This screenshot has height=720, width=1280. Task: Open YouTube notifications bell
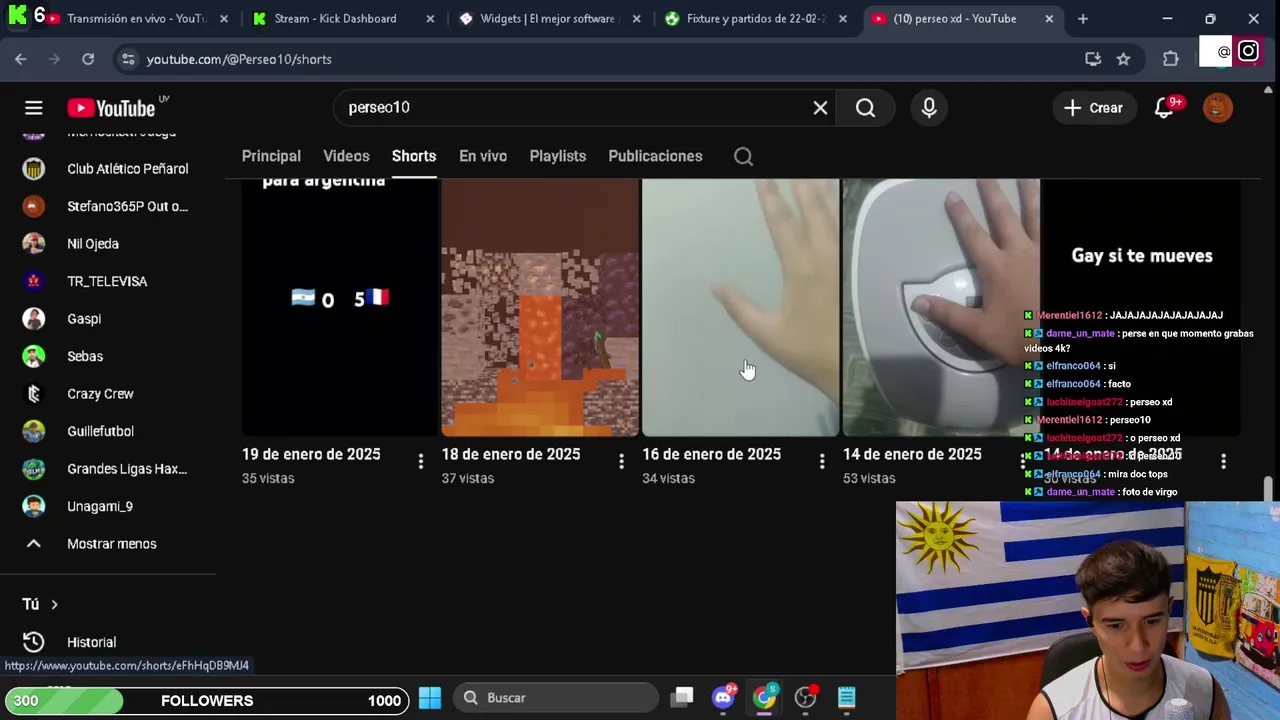(1164, 108)
